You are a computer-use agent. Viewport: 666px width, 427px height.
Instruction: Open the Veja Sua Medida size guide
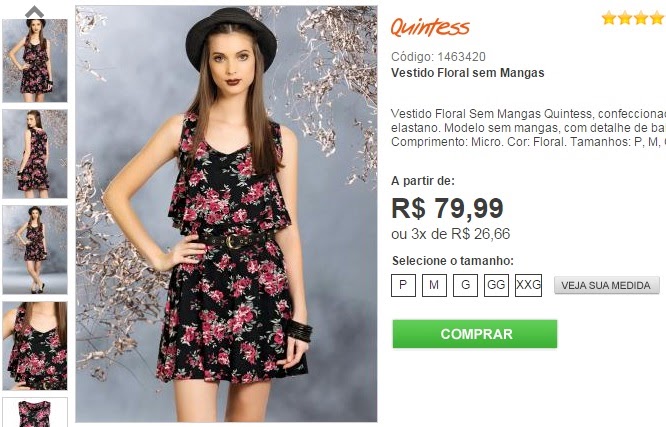607,285
